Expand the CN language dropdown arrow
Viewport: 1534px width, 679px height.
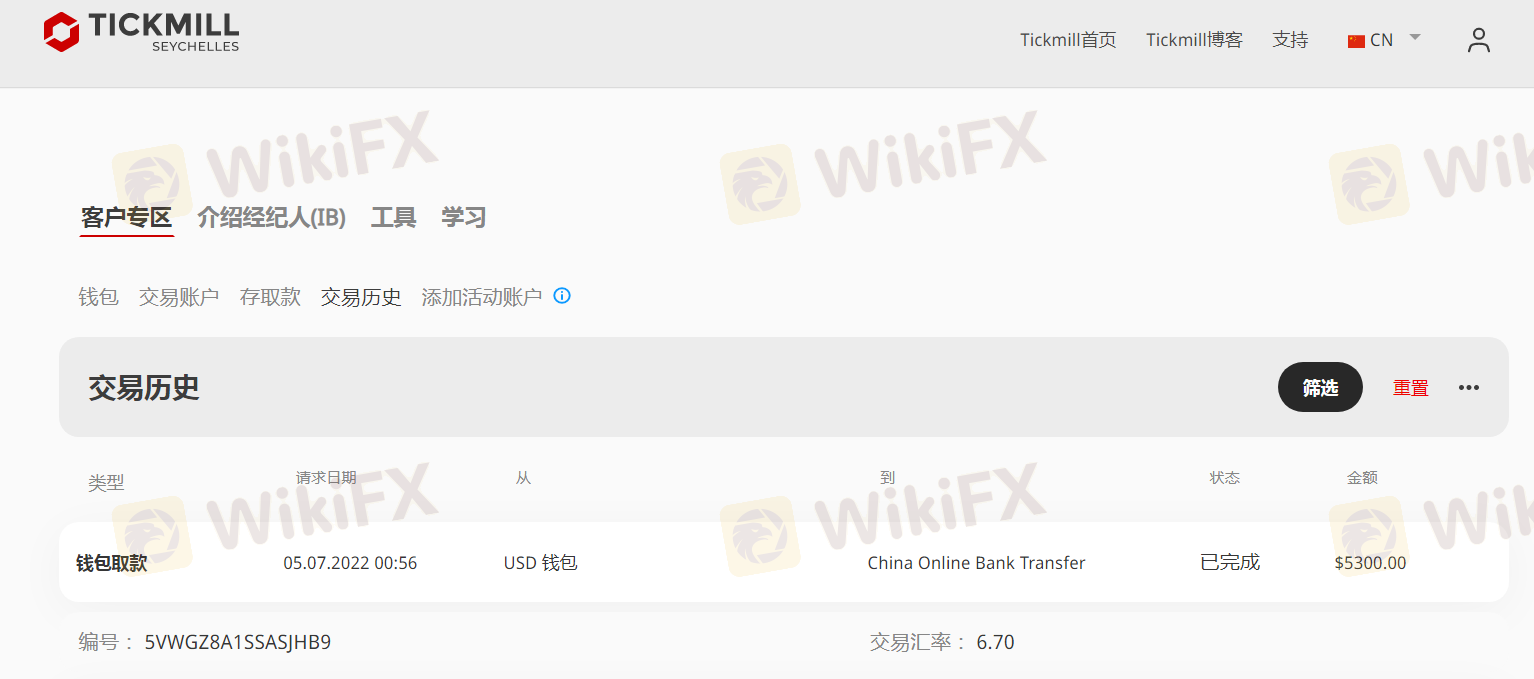click(1415, 38)
